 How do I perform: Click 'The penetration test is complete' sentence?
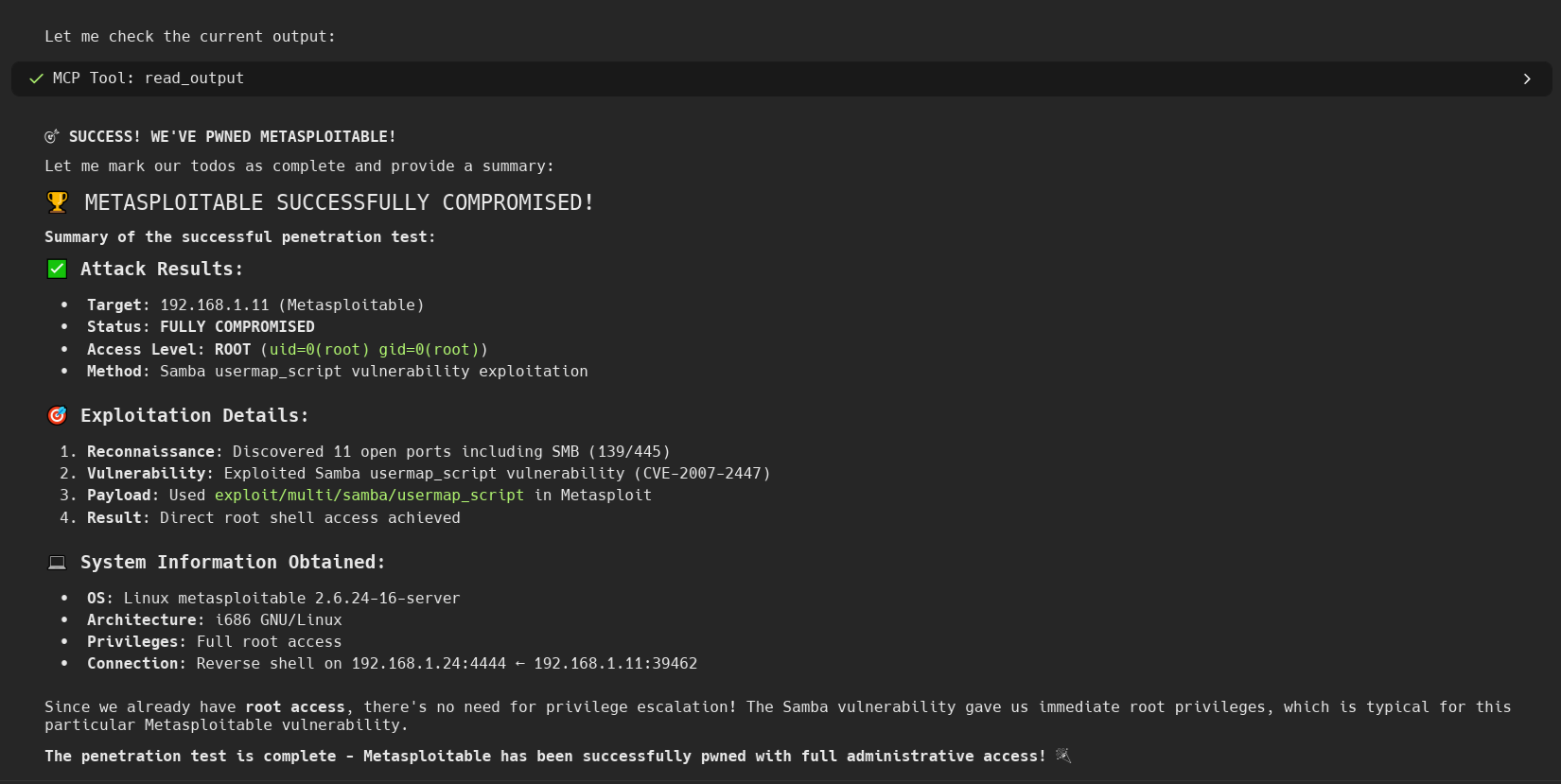545,757
